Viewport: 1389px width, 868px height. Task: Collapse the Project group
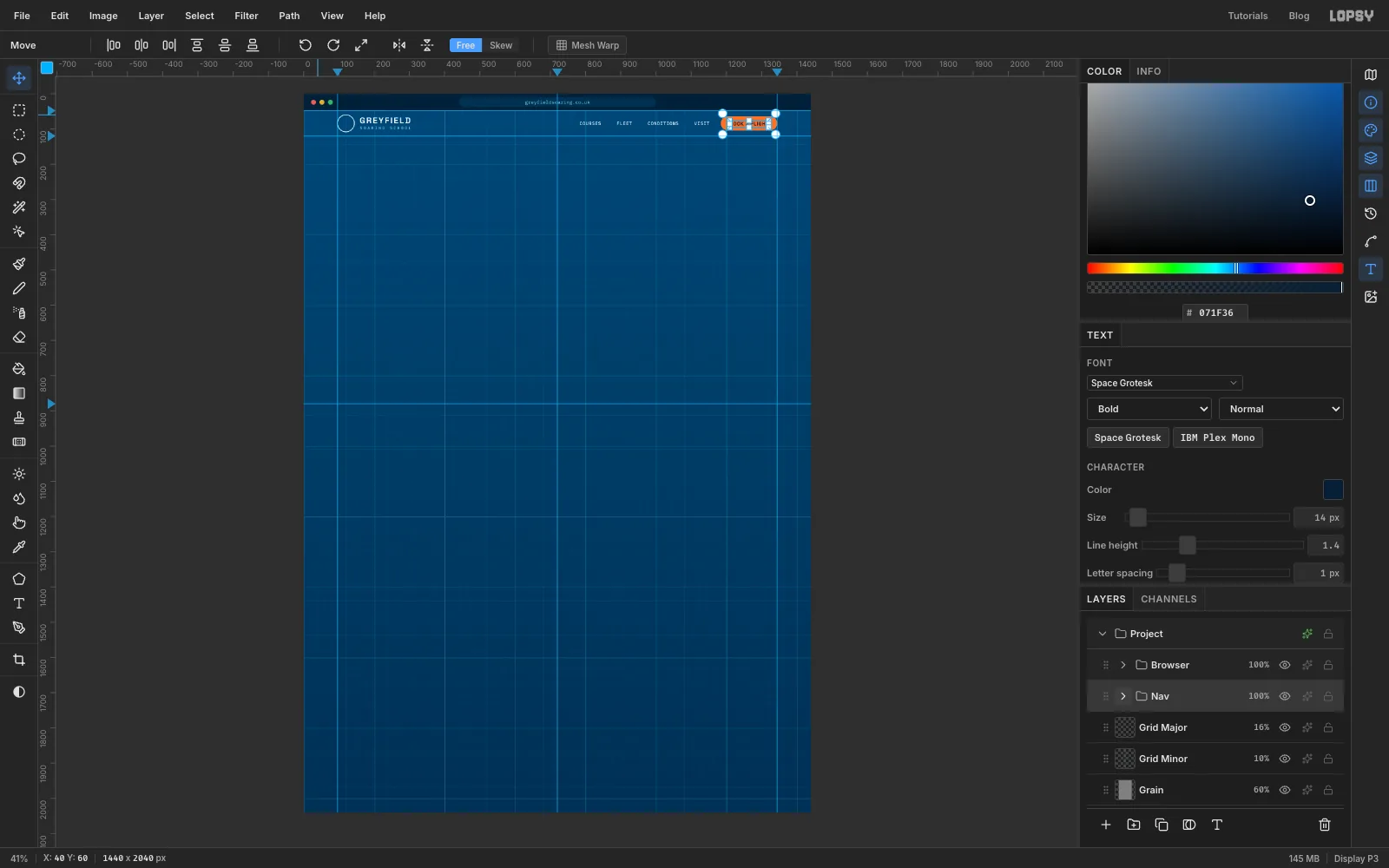pyautogui.click(x=1103, y=634)
